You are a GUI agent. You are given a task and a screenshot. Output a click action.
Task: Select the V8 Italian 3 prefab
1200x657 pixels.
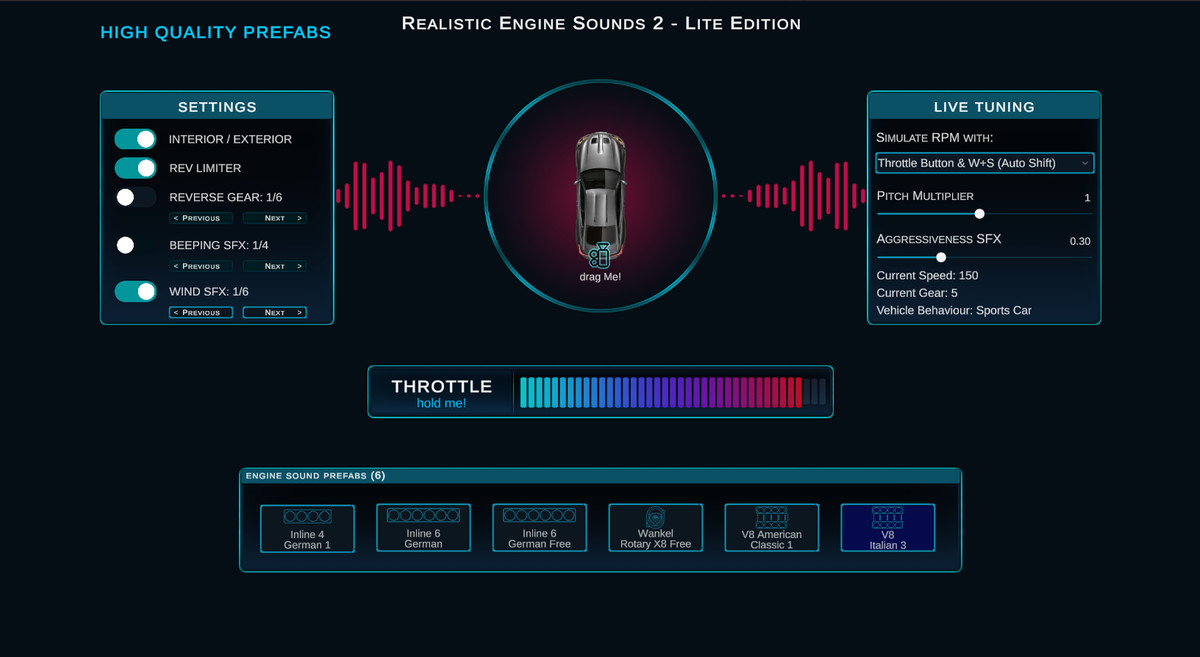click(x=887, y=528)
